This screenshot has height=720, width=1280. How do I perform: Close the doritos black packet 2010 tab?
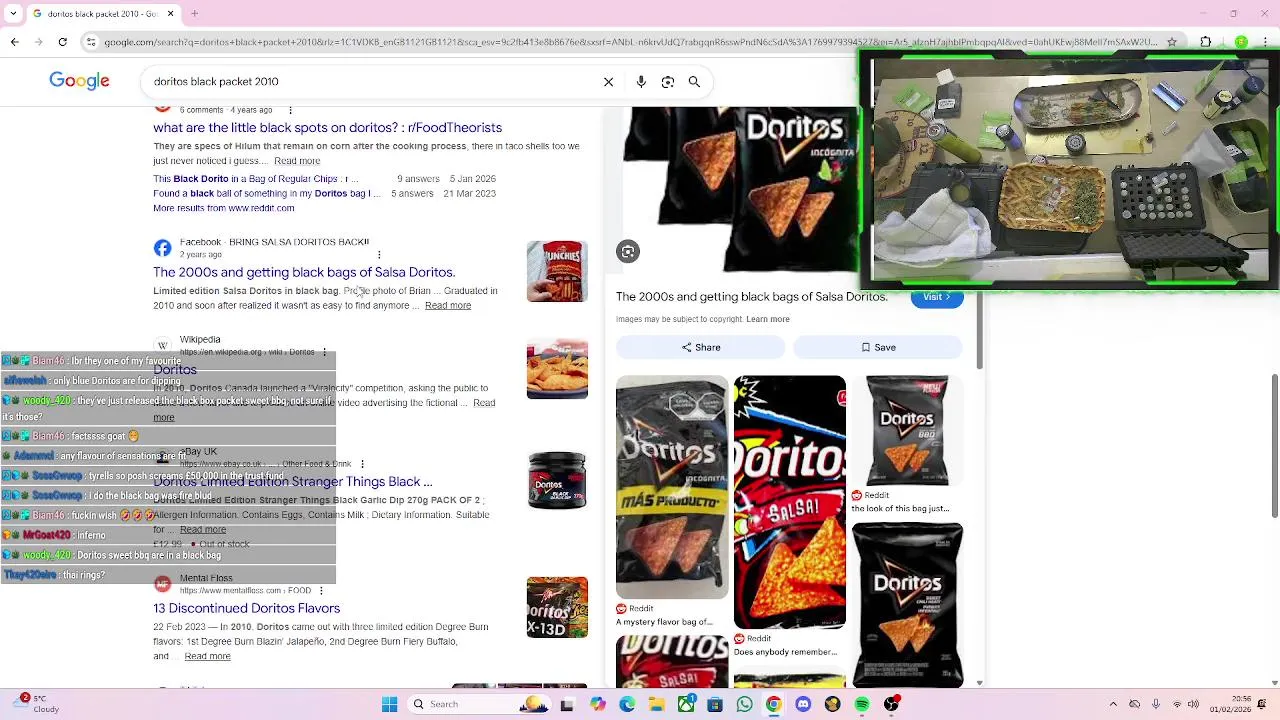170,14
